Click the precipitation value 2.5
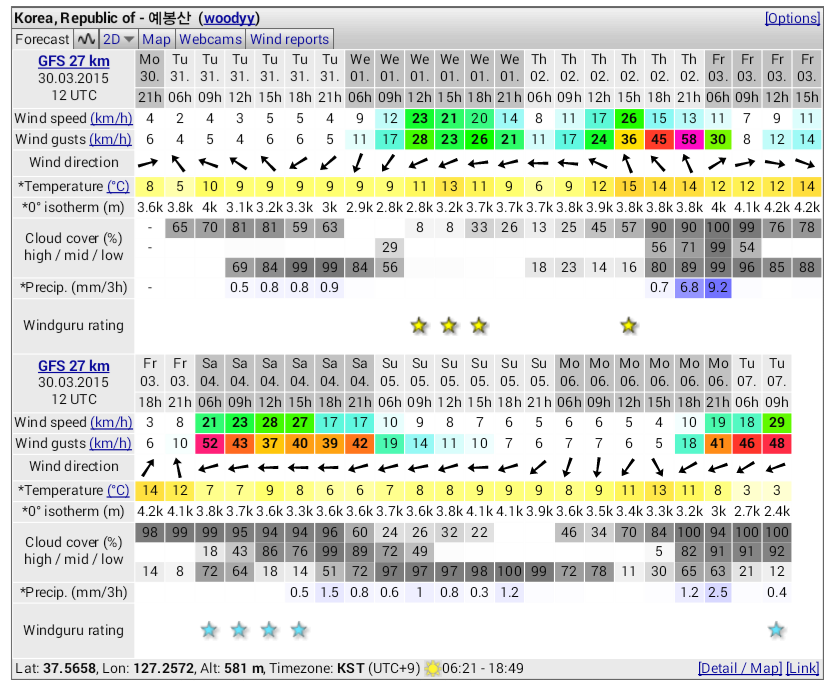835x695 pixels. [x=718, y=592]
